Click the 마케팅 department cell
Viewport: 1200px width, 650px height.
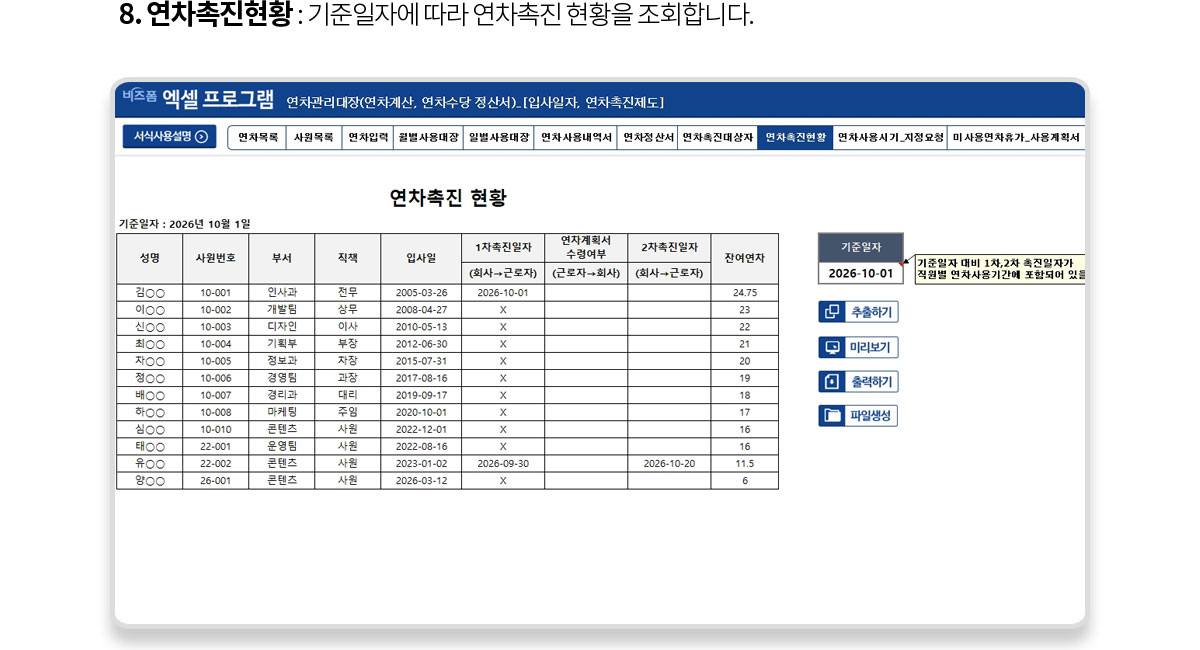click(x=282, y=412)
